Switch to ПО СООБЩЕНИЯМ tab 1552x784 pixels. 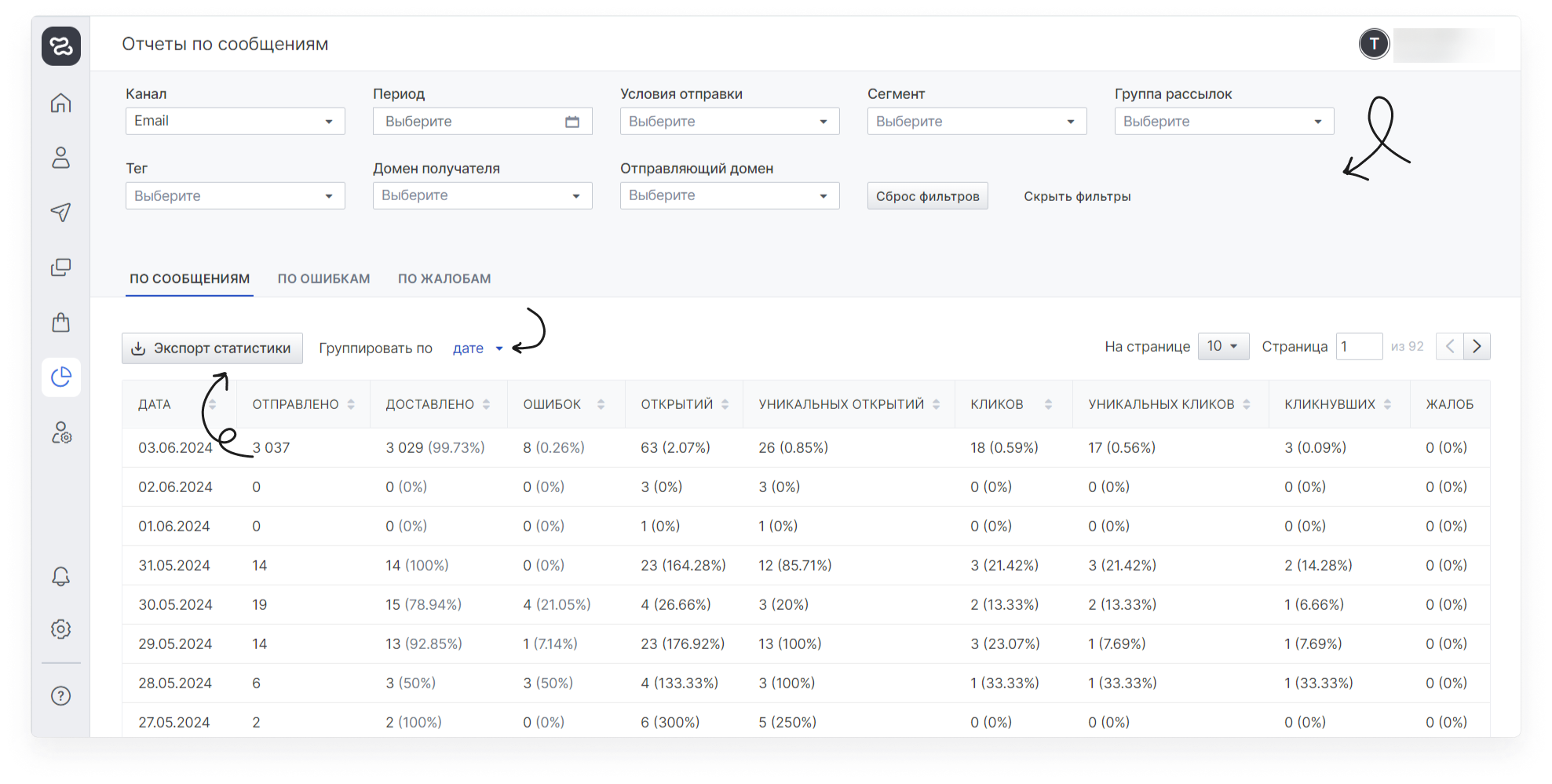189,279
